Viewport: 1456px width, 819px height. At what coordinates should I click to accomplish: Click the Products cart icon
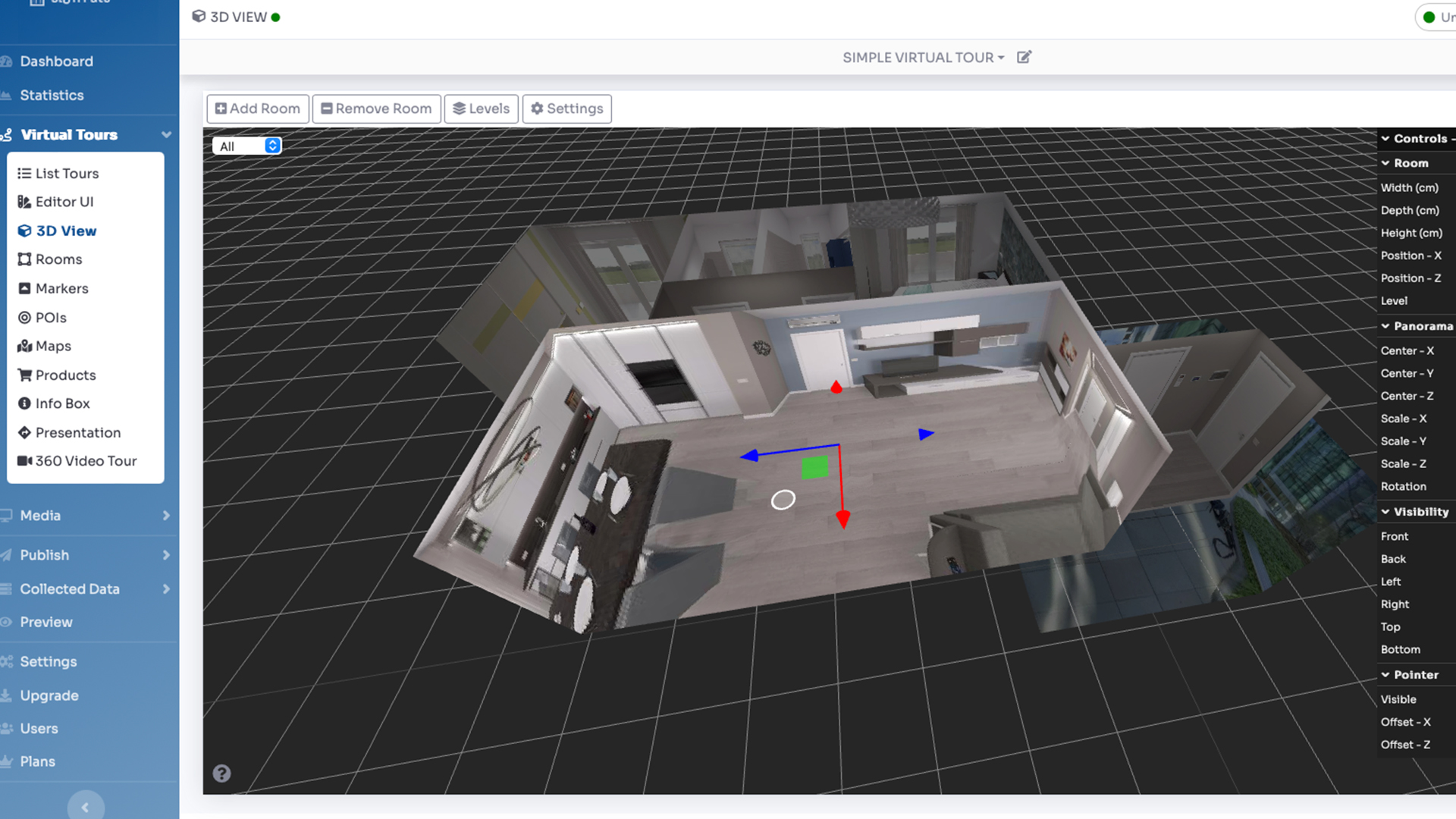tap(24, 375)
